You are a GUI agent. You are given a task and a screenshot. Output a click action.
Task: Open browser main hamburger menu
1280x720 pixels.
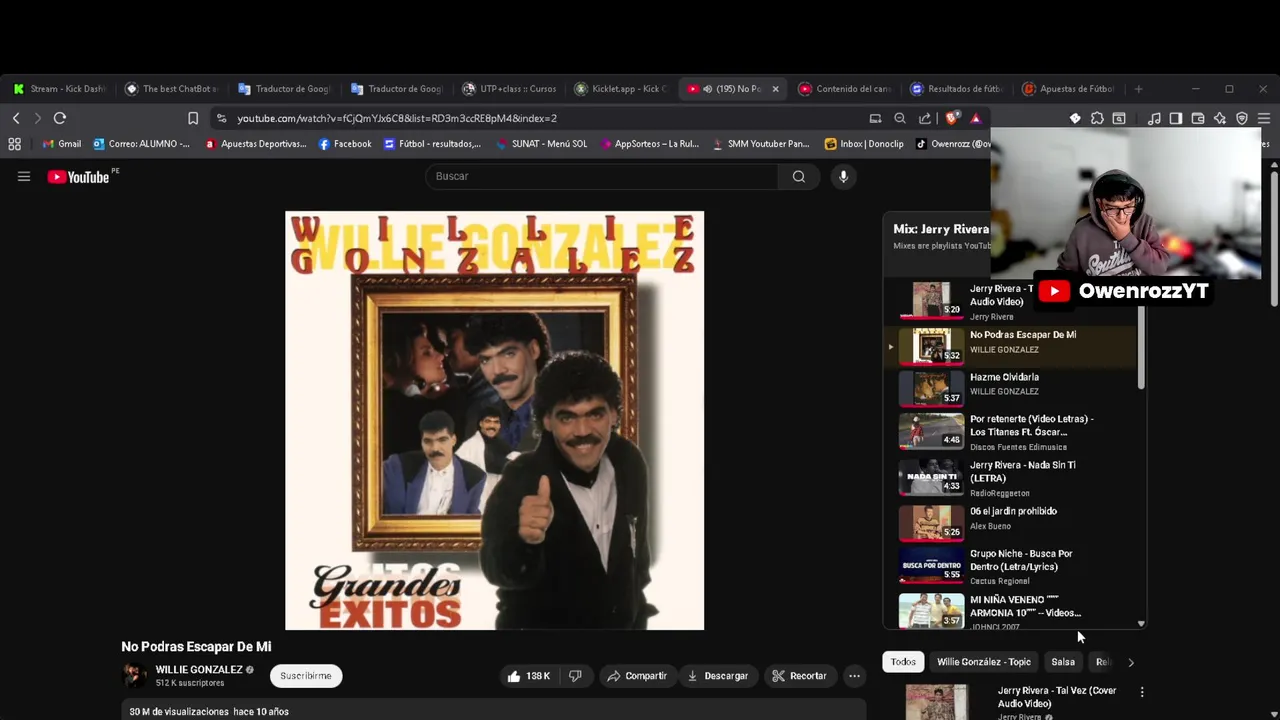(1264, 118)
